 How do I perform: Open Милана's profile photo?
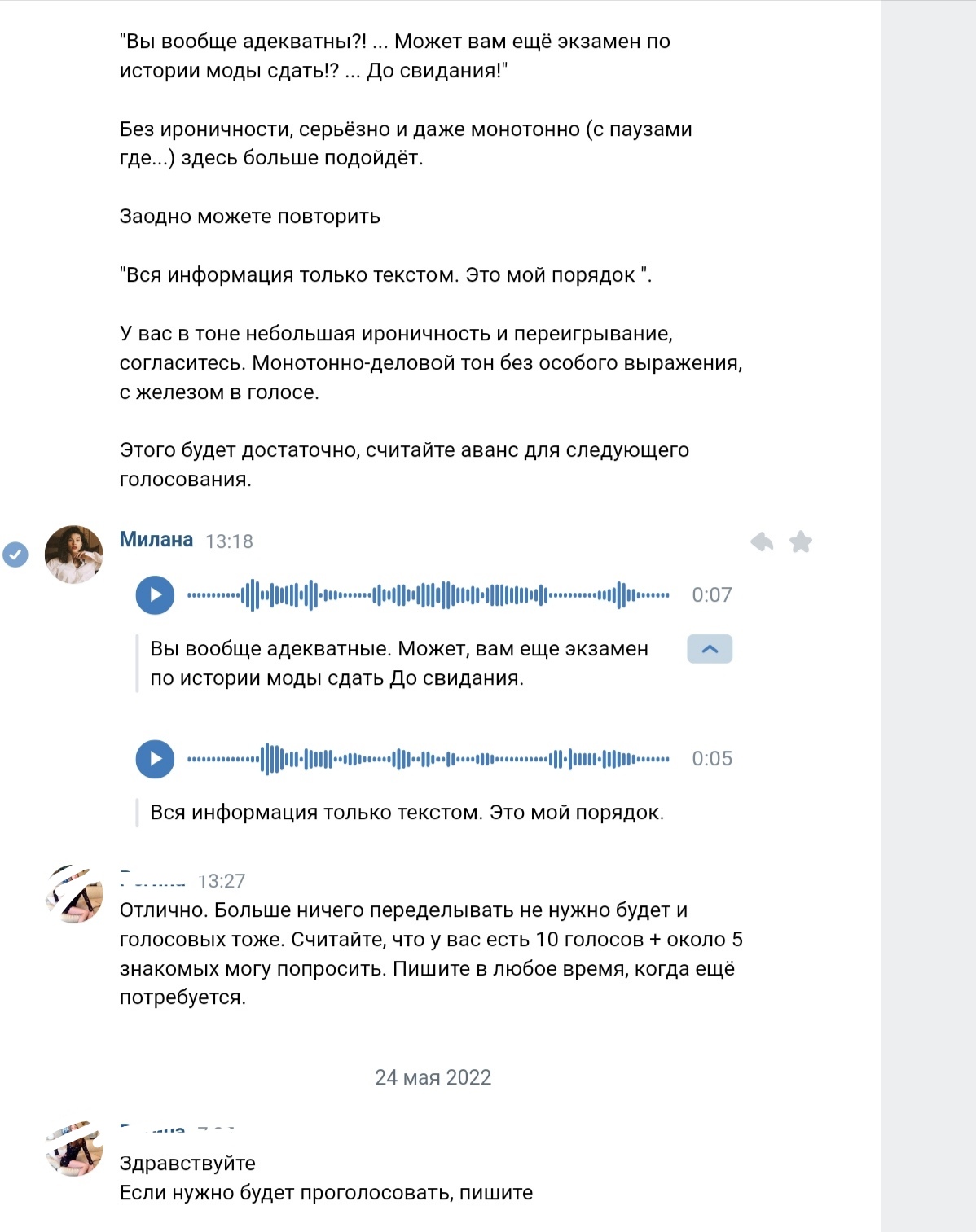[73, 555]
